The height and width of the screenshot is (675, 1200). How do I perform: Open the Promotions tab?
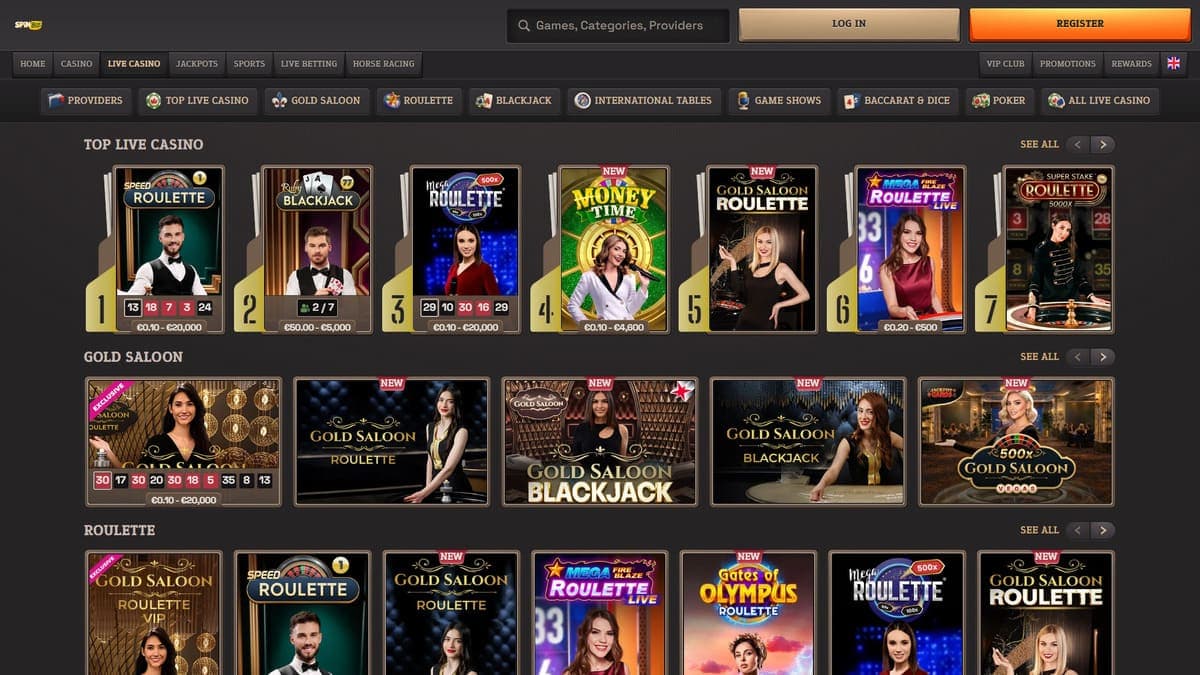(x=1068, y=64)
